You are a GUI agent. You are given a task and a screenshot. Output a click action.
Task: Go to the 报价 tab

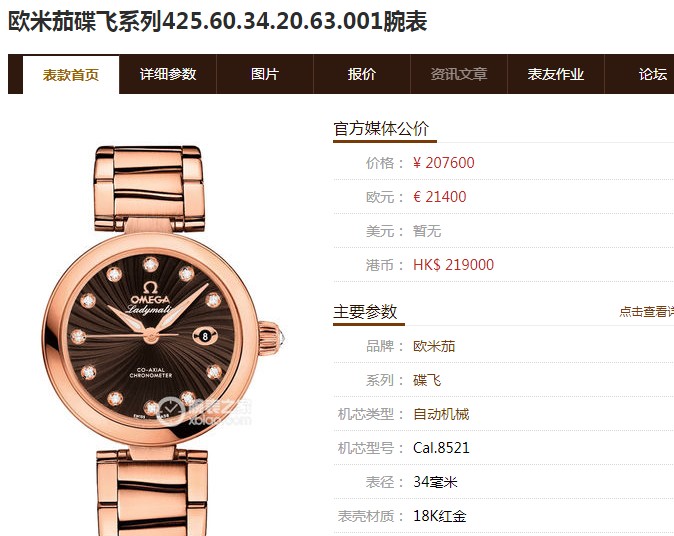coord(362,74)
